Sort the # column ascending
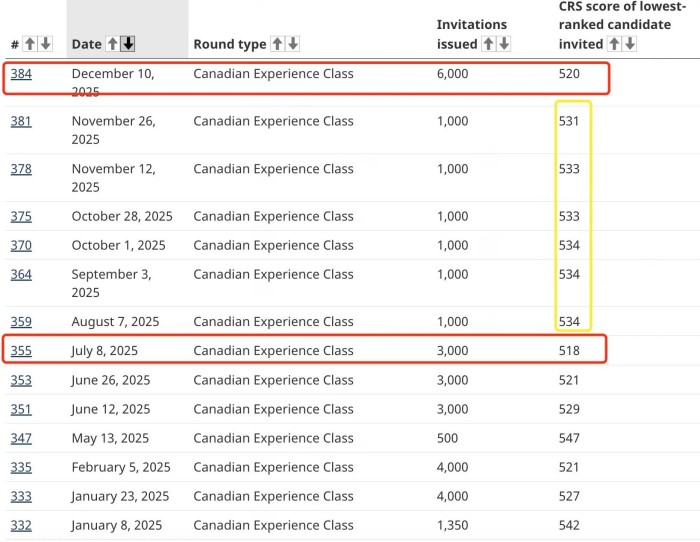 click(x=30, y=44)
